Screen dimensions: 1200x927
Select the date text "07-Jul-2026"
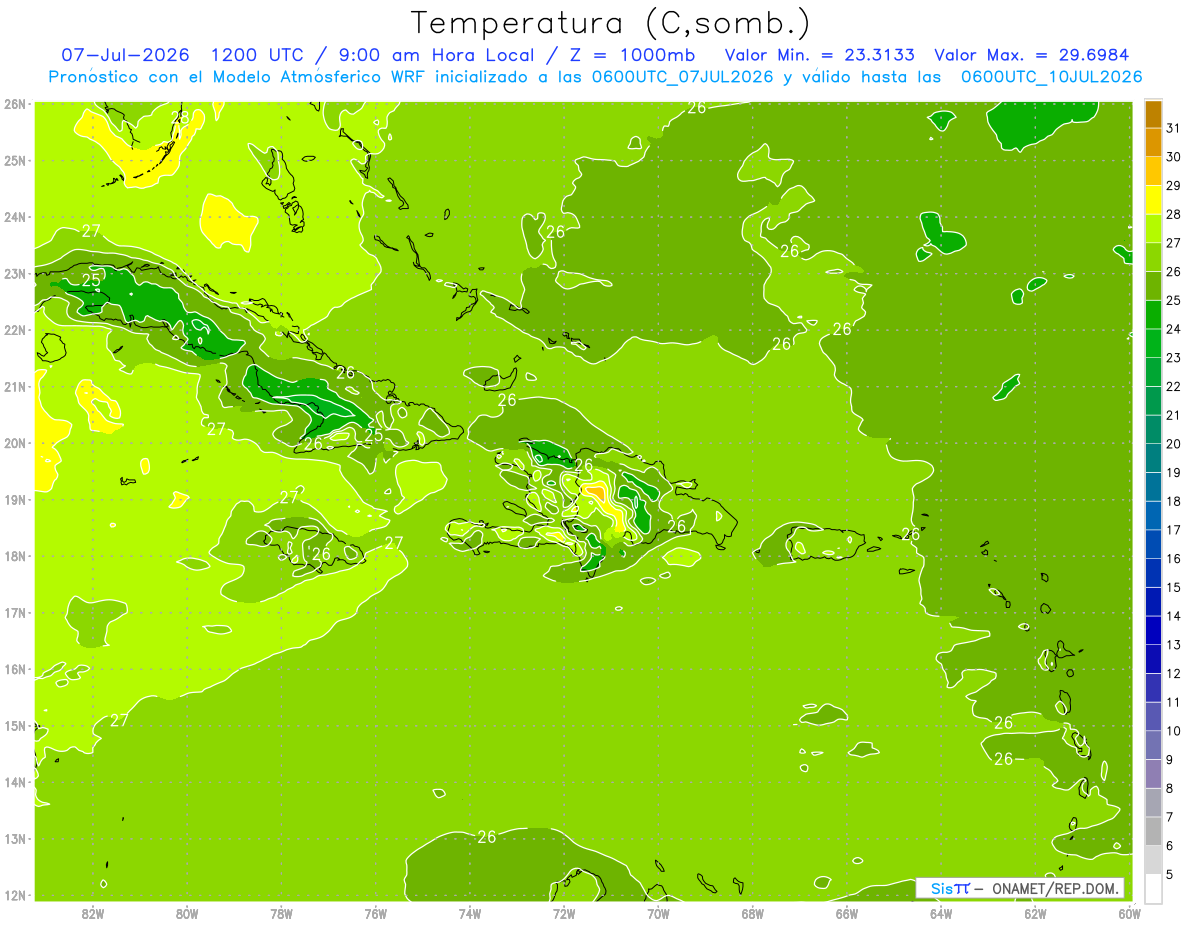coord(127,55)
